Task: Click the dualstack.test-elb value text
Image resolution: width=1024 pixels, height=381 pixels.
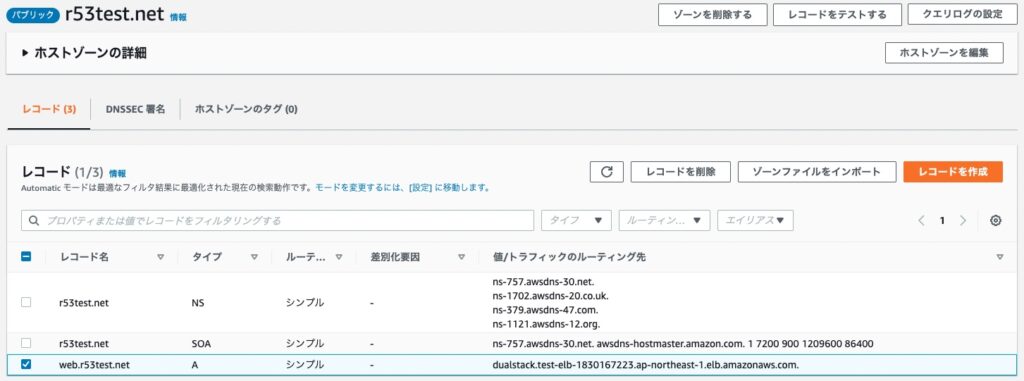Action: click(646, 365)
